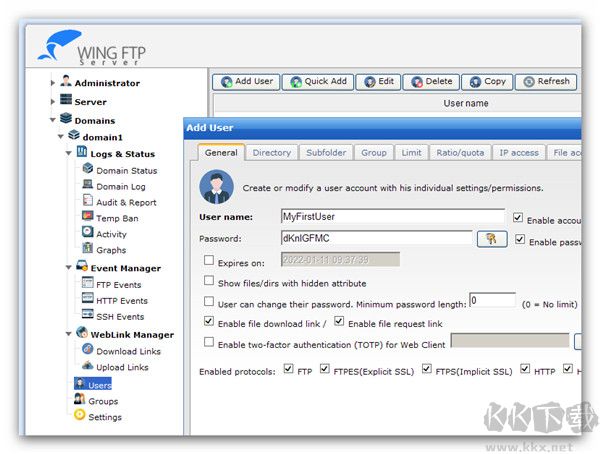Open the IP access tab

click(519, 152)
